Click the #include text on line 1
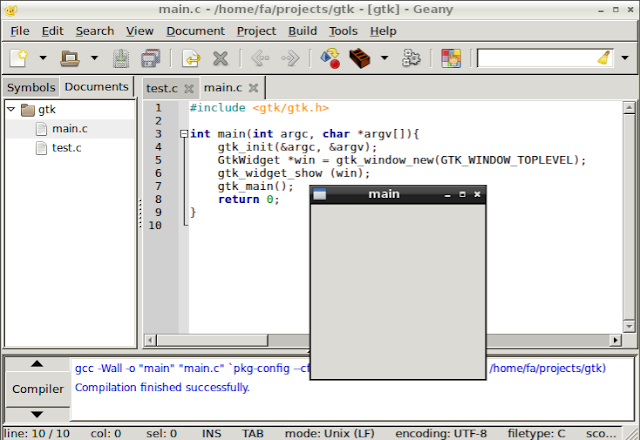Image resolution: width=640 pixels, height=440 pixels. pyautogui.click(x=218, y=108)
